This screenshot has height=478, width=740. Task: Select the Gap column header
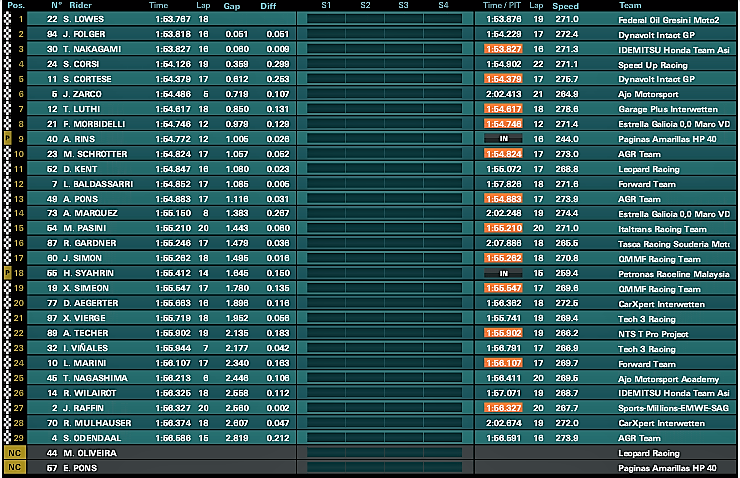pyautogui.click(x=232, y=6)
